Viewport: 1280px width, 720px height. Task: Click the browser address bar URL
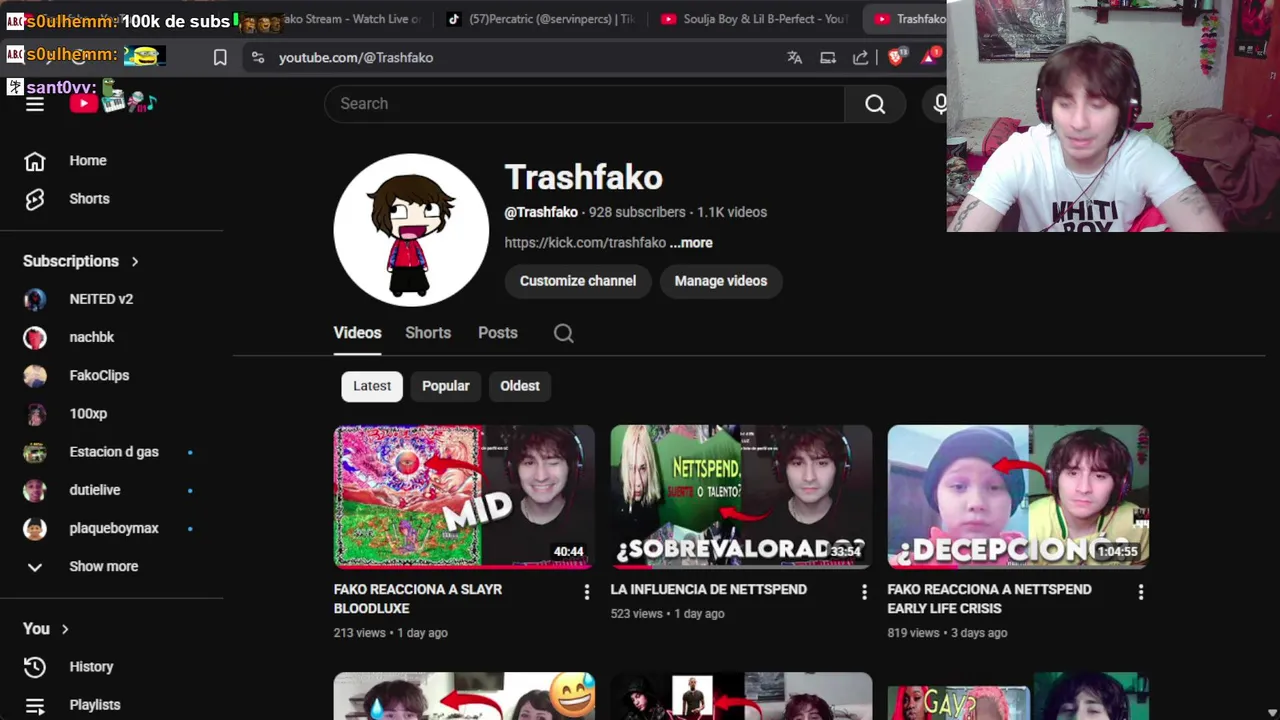click(356, 58)
